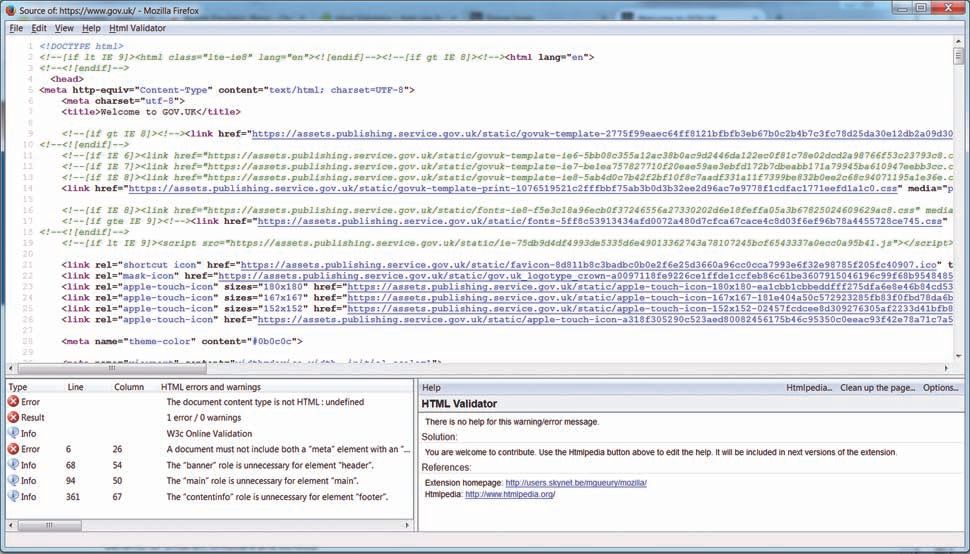
Task: Open the File menu
Action: [16, 28]
